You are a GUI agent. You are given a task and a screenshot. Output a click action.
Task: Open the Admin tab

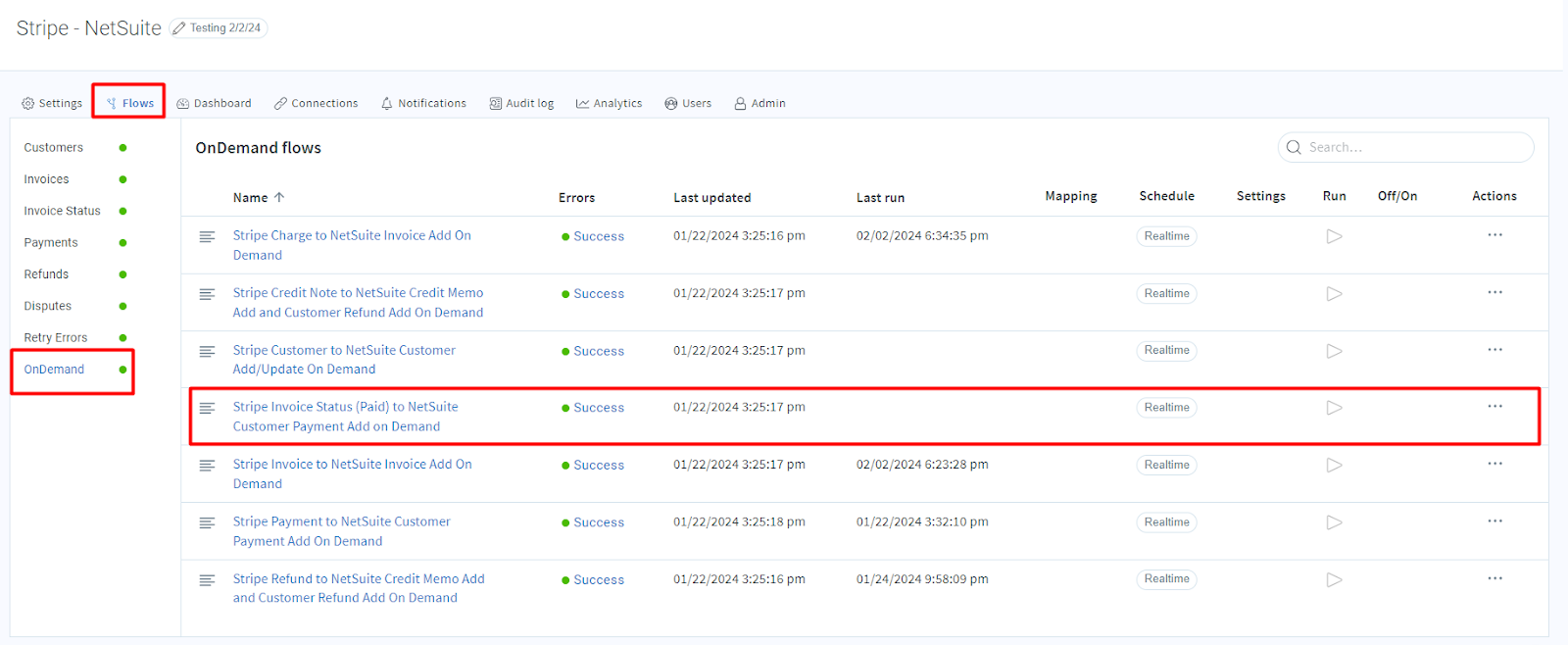tap(759, 103)
